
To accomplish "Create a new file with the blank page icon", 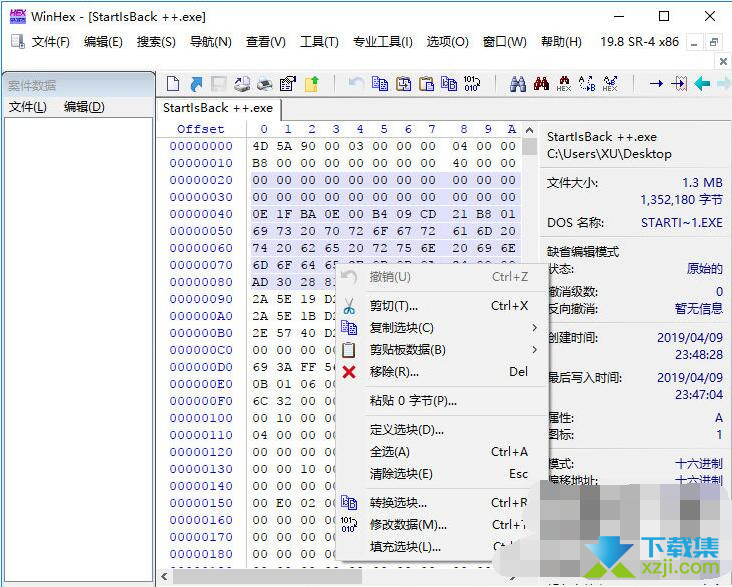I will pos(173,84).
